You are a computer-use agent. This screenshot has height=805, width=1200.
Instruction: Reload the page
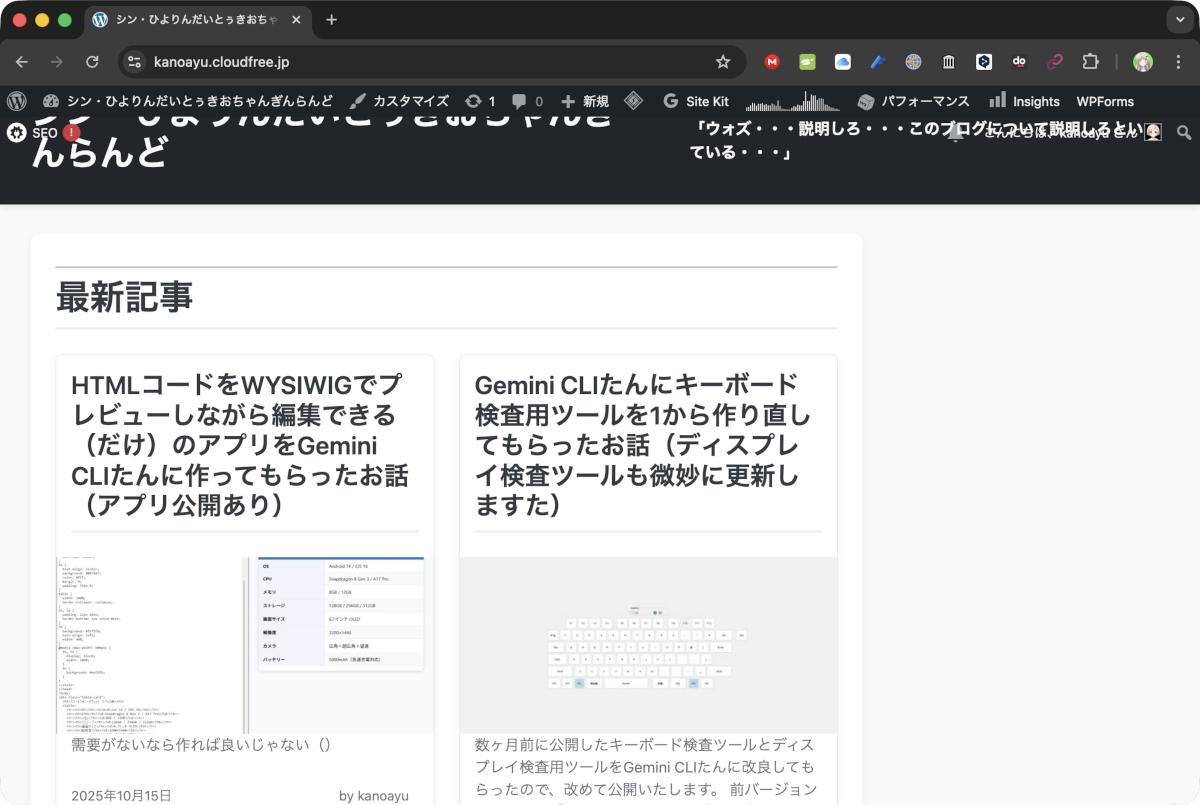click(92, 62)
